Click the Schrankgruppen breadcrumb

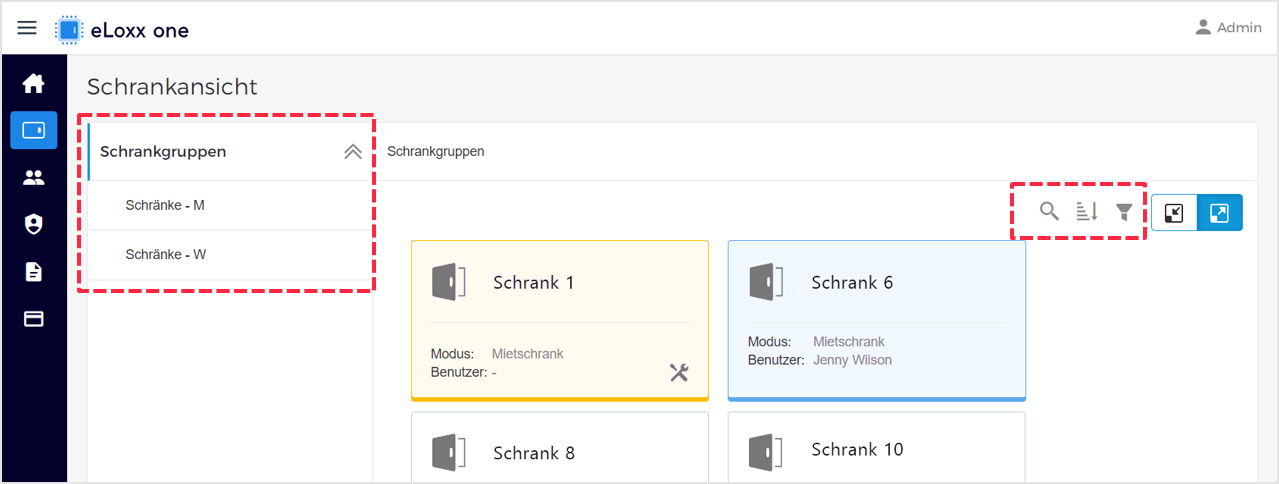436,152
